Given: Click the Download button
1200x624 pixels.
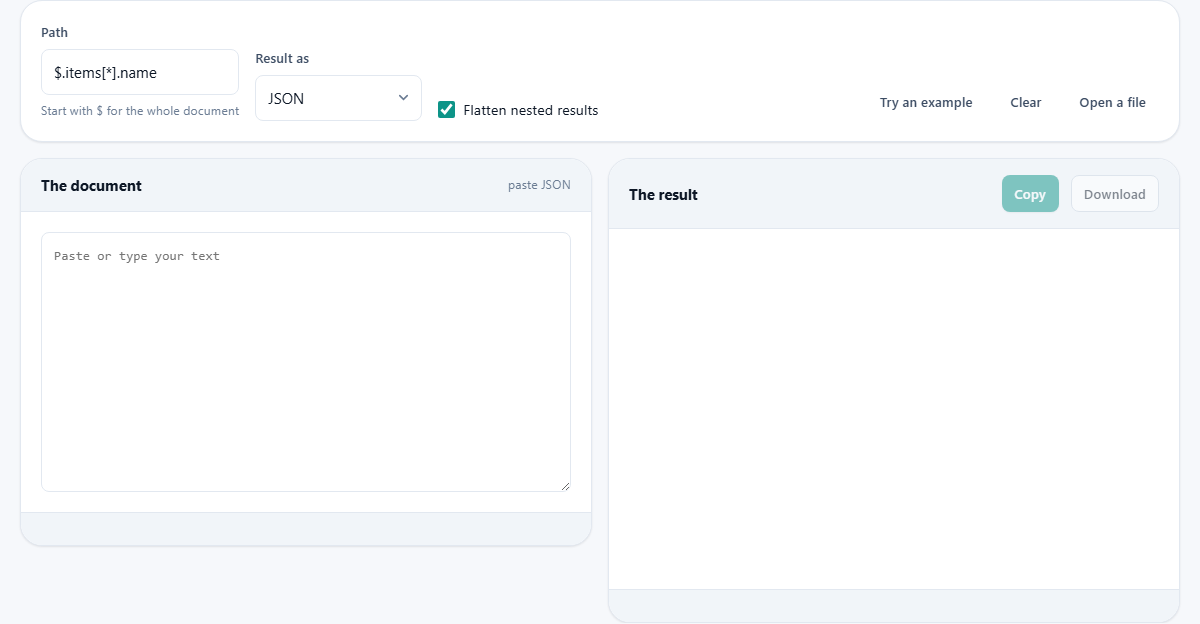Looking at the screenshot, I should tap(1115, 194).
